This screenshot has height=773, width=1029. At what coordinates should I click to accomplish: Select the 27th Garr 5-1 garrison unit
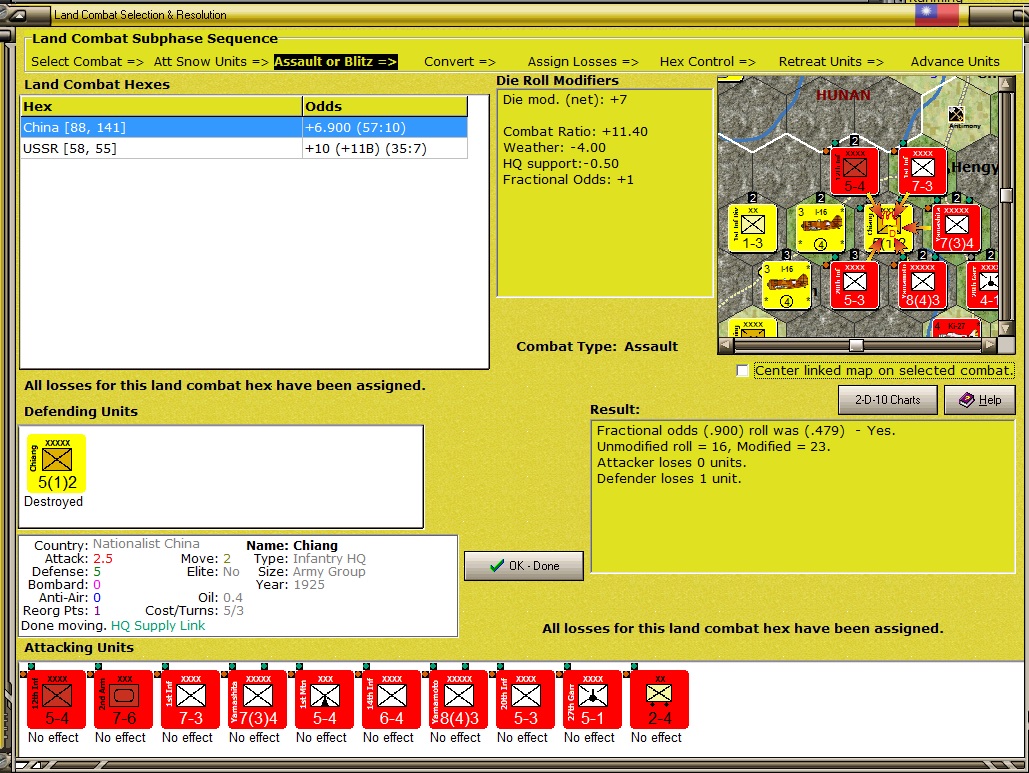592,699
